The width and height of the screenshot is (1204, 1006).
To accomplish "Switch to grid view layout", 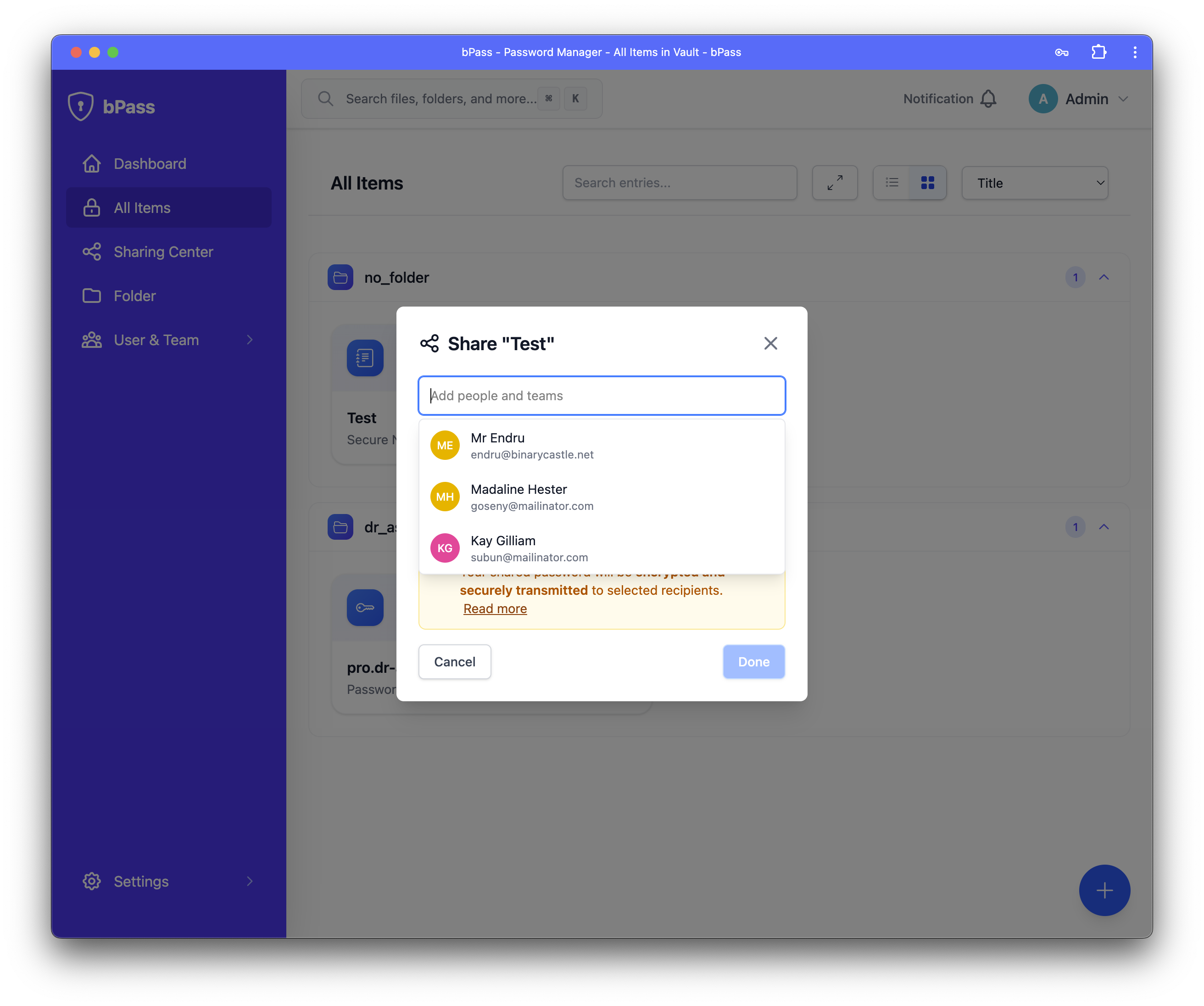I will [927, 183].
